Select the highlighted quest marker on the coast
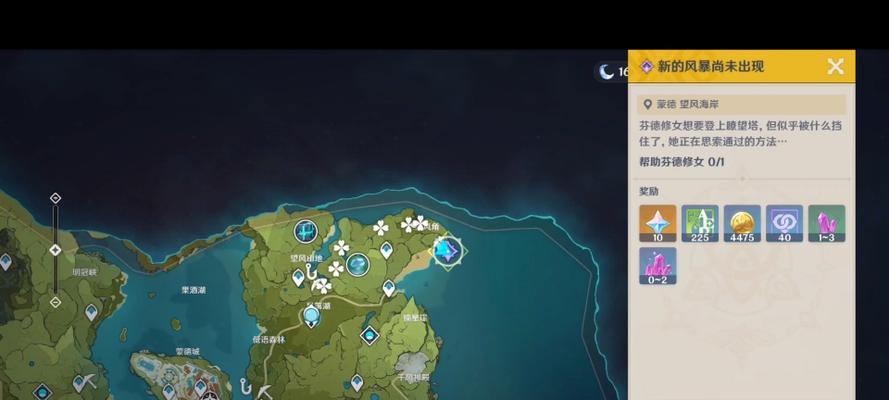This screenshot has width=889, height=400. point(447,251)
